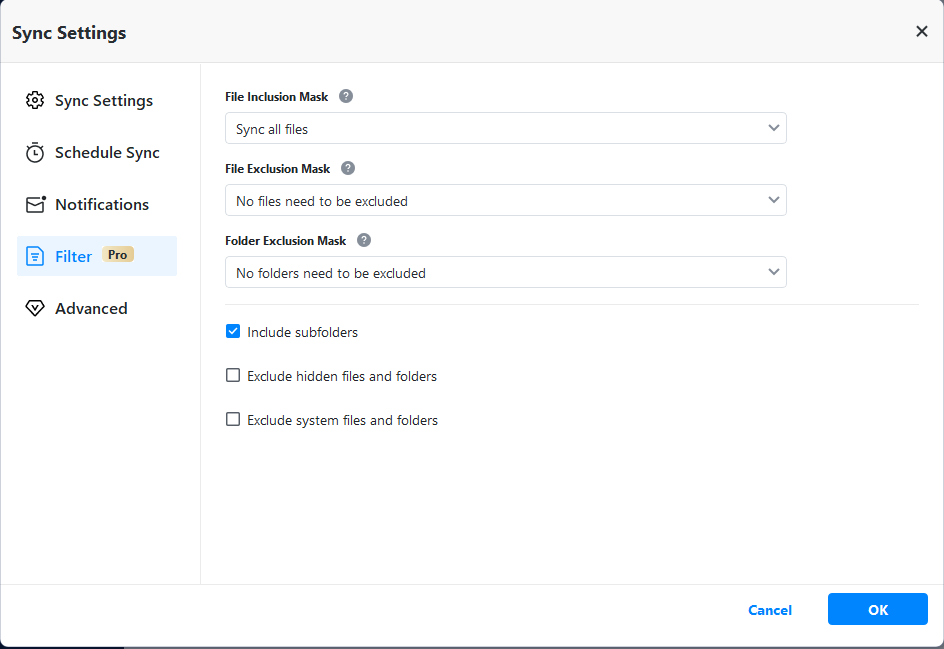Open the File Exclusion Mask dropdown arrow
This screenshot has width=944, height=649.
pos(773,200)
